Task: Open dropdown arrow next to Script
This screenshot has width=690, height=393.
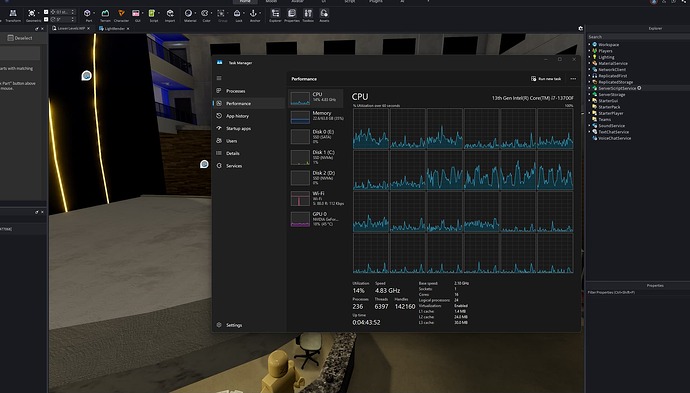Action: pos(158,13)
